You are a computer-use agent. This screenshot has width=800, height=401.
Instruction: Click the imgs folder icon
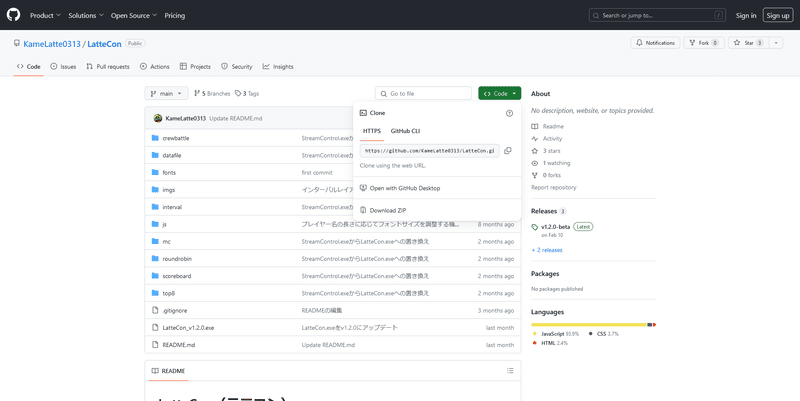coord(155,190)
